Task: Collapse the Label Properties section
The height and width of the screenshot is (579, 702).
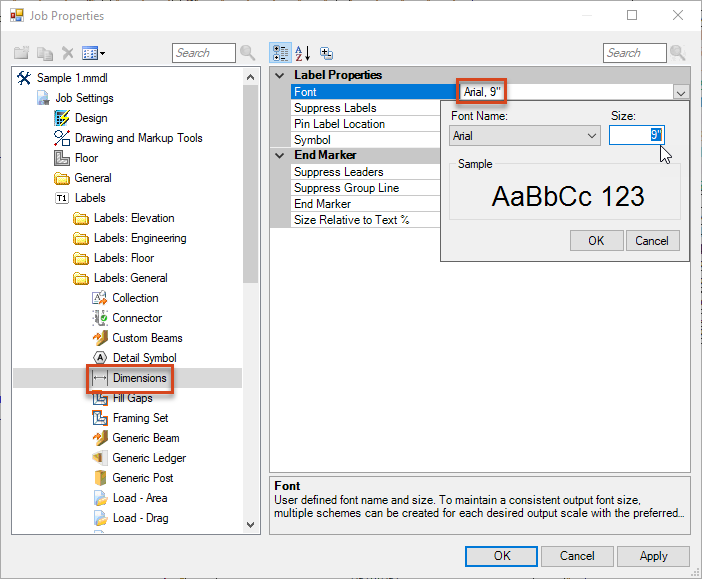Action: 280,75
